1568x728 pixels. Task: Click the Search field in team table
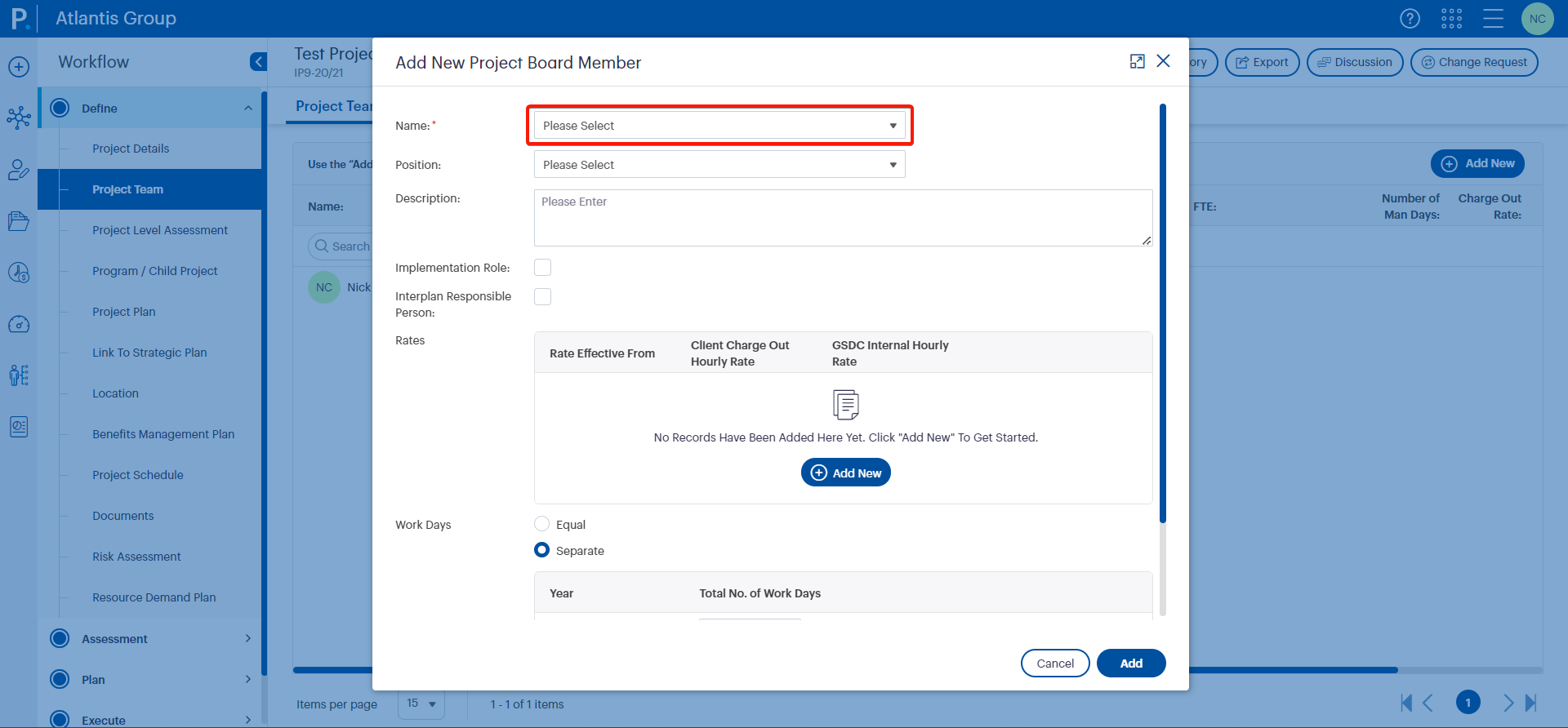(x=340, y=246)
